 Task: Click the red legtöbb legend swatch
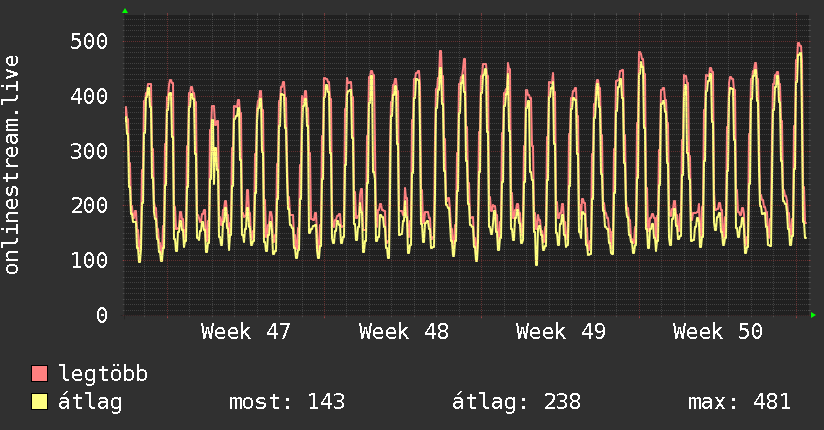click(40, 374)
